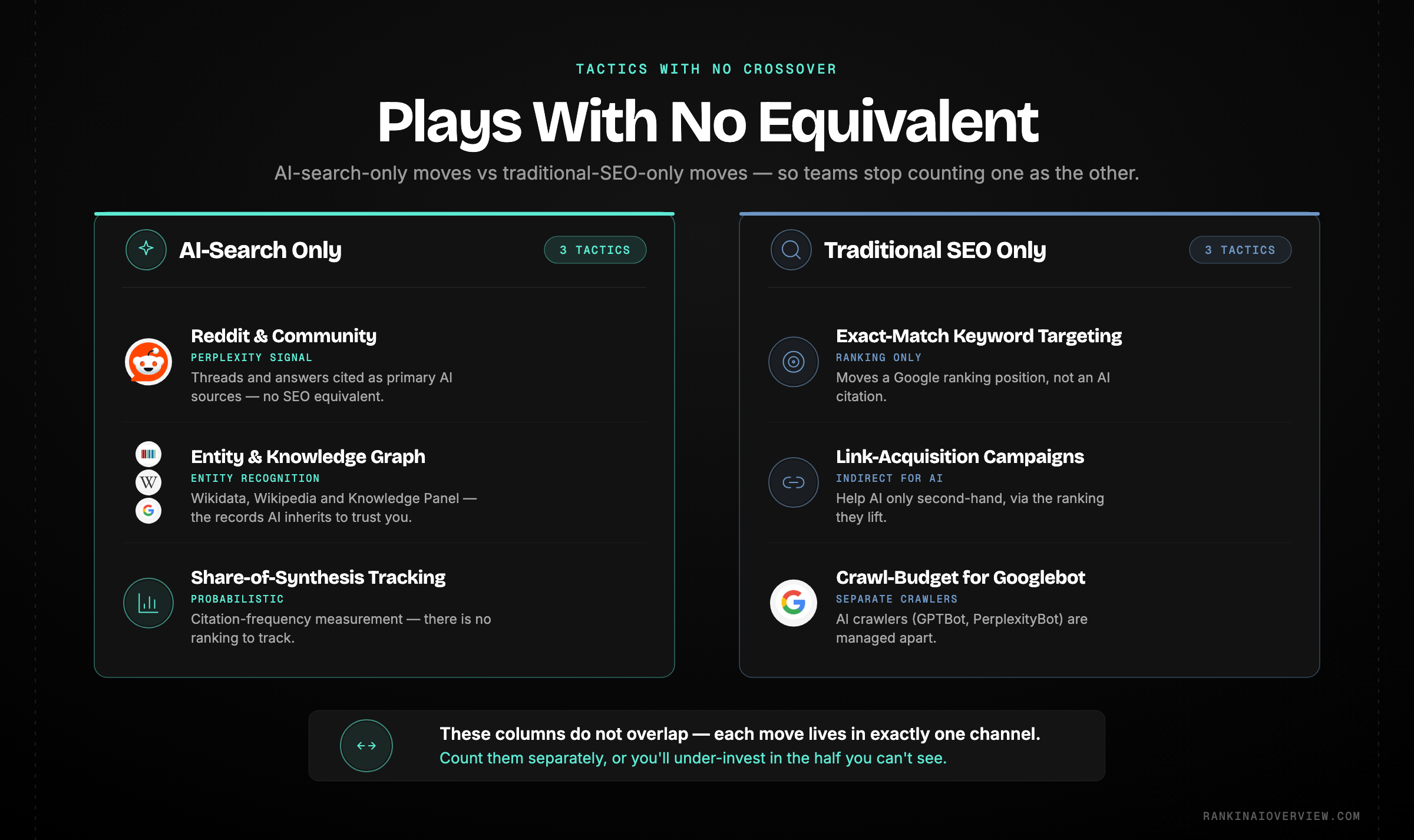Click the description mentioning Wikidata, Wikipedia and Knowledge Panel
1414x840 pixels.
coord(334,508)
